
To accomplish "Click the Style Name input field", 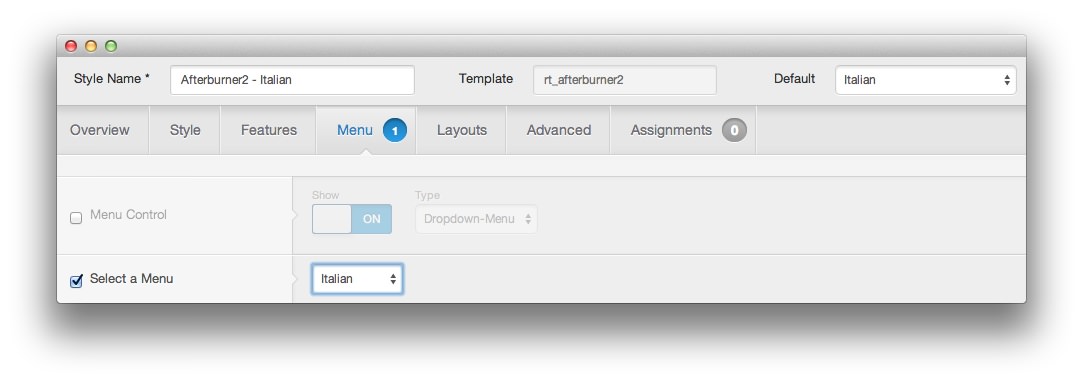I will point(292,79).
